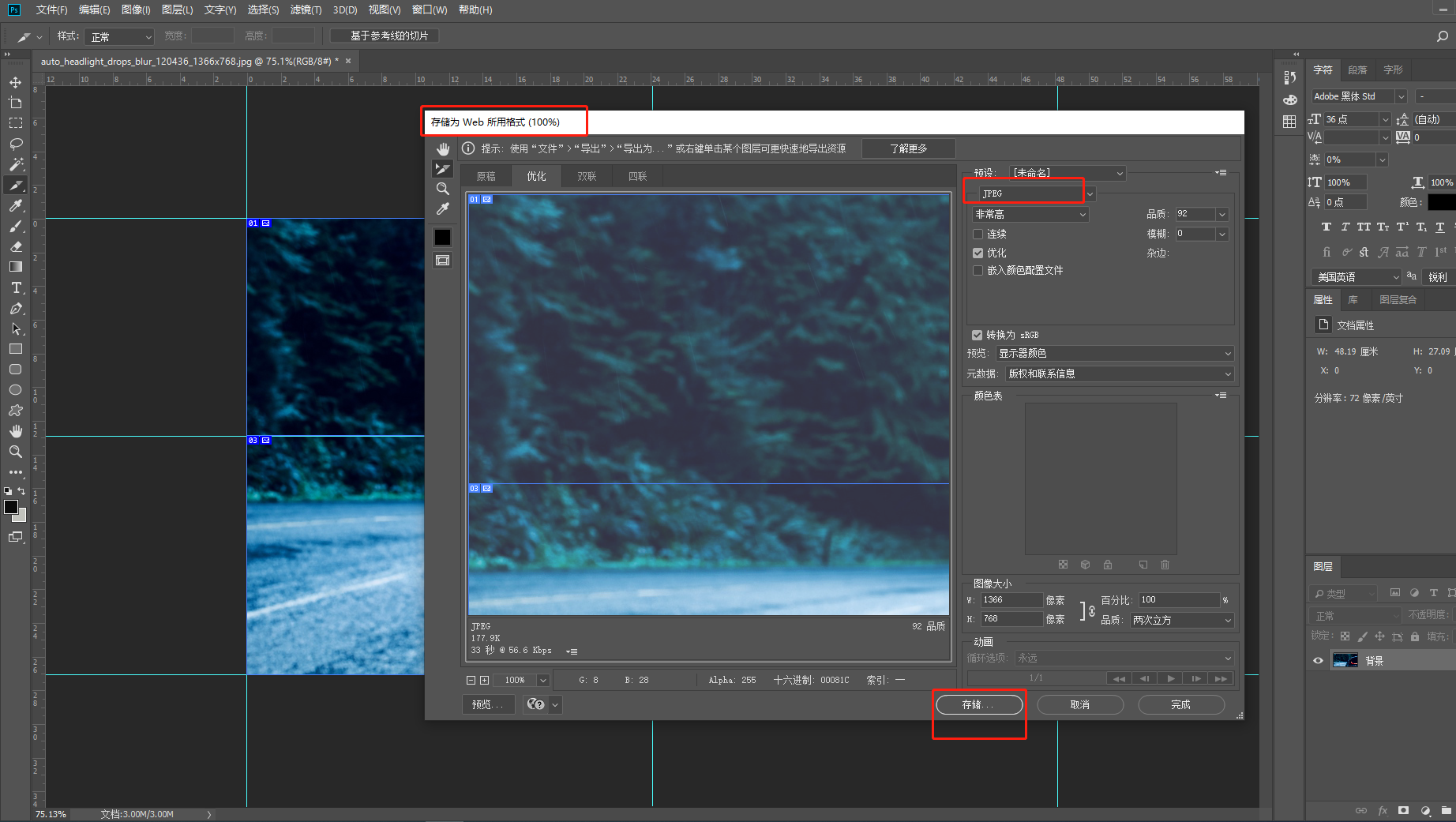The height and width of the screenshot is (822, 1456).
Task: Select the Custom Shape tool
Action: tap(15, 411)
